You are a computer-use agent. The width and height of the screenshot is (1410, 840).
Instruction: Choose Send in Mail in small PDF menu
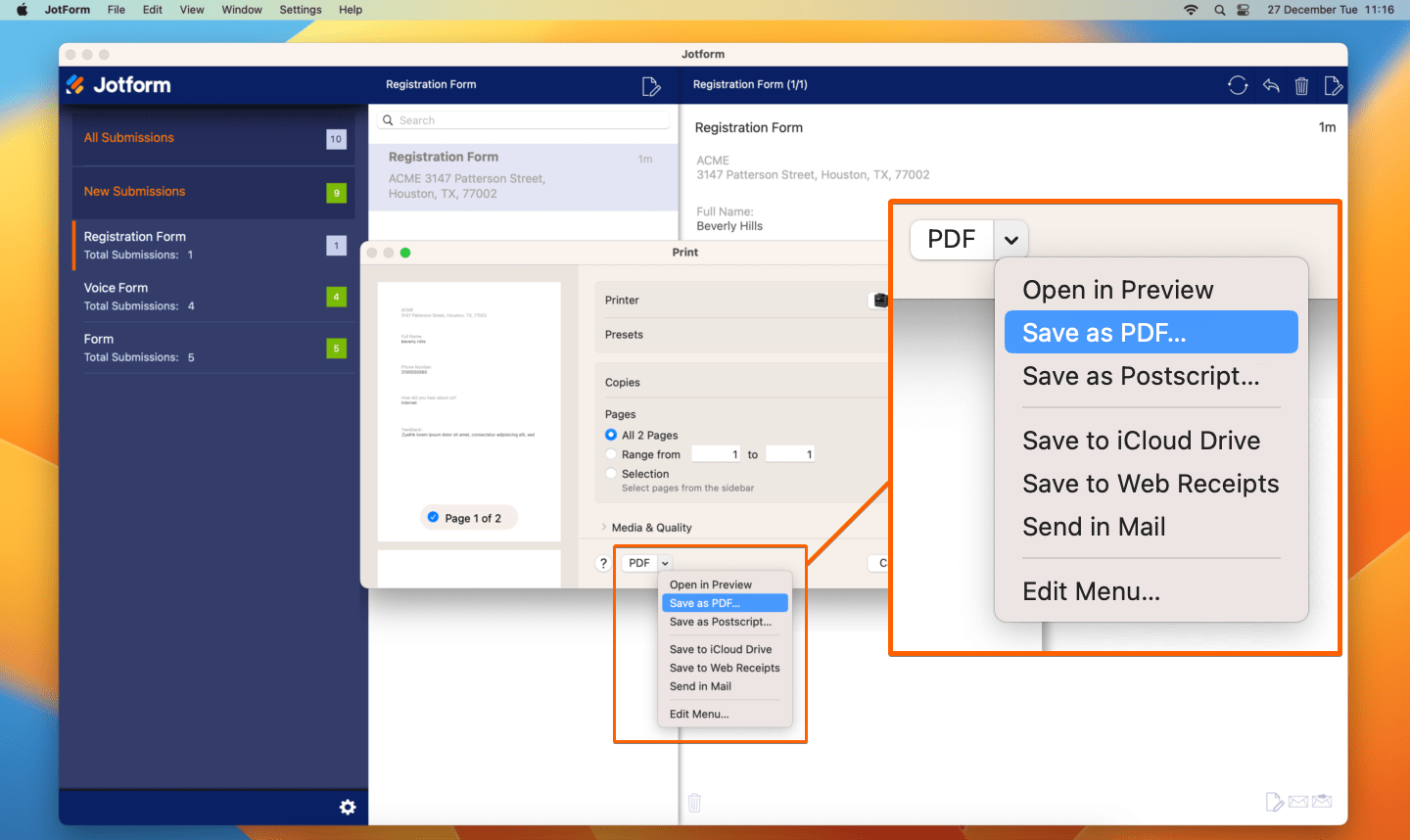[x=725, y=686]
